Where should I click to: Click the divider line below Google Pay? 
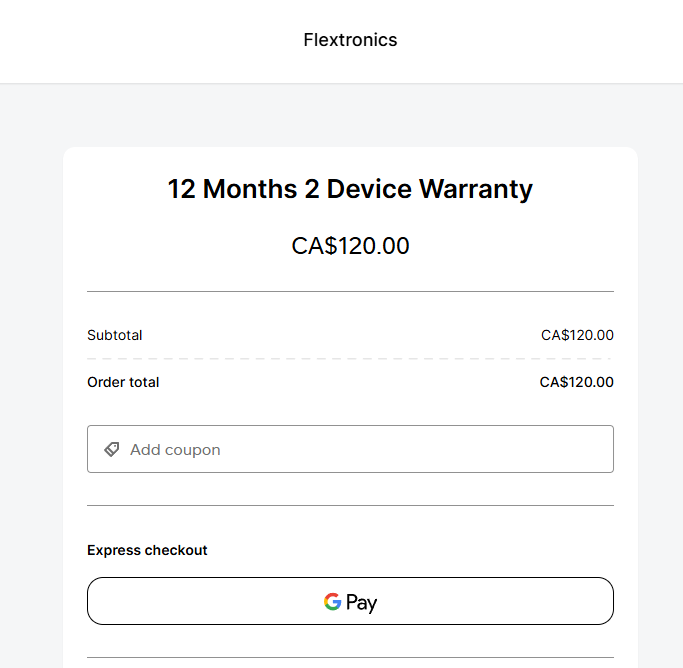(350, 657)
